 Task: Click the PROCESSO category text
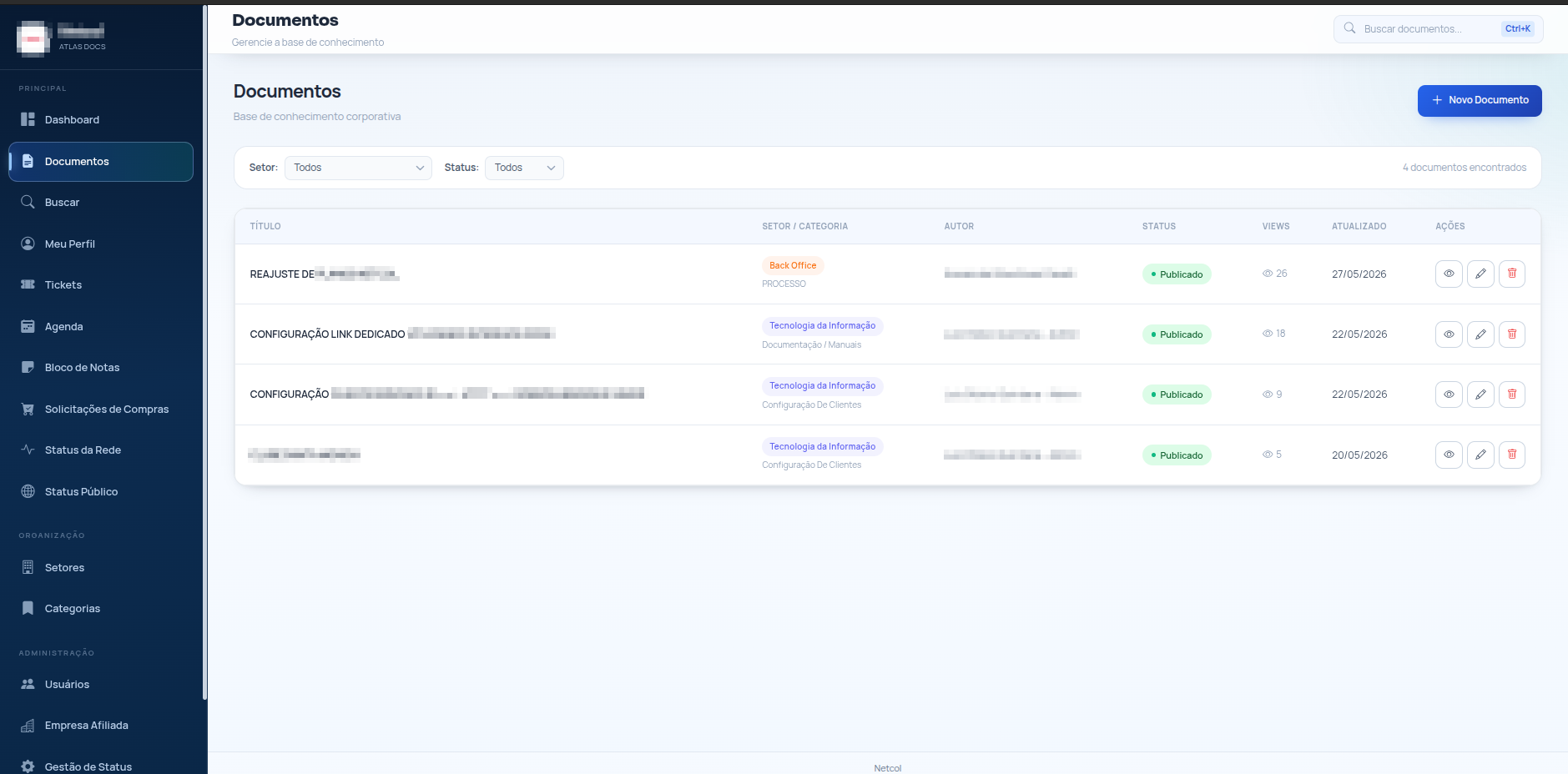coord(784,284)
